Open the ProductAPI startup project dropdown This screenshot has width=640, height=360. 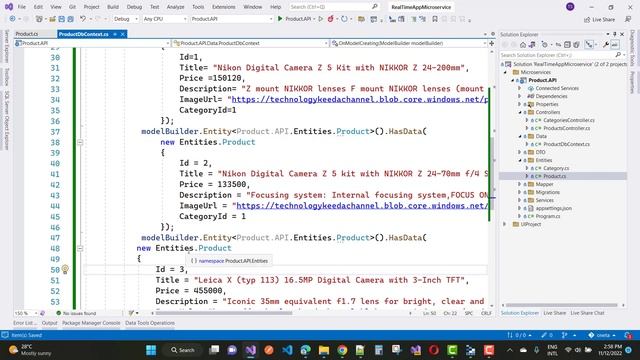point(231,19)
